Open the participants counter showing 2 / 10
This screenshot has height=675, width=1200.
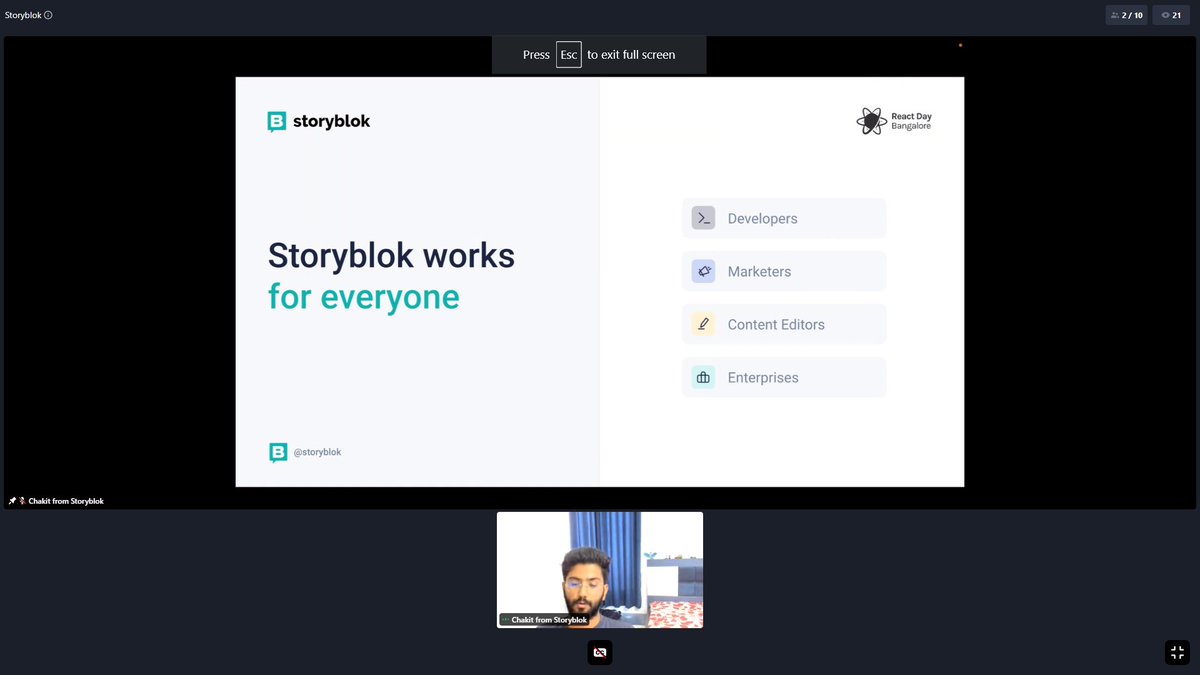[x=1126, y=15]
